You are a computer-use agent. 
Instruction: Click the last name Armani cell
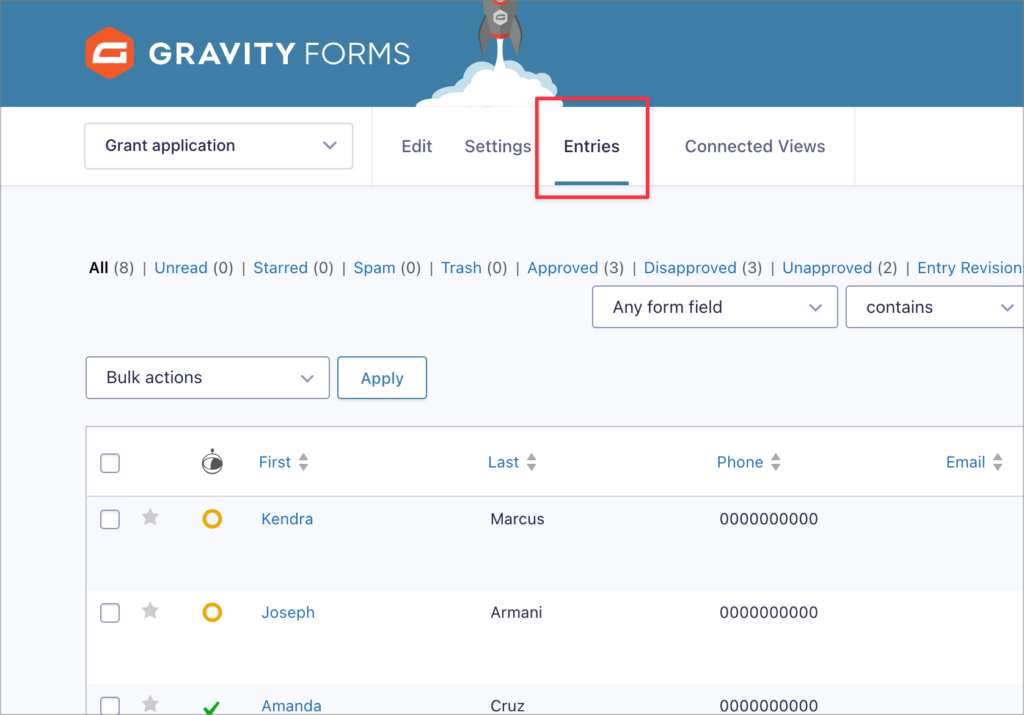pos(516,612)
